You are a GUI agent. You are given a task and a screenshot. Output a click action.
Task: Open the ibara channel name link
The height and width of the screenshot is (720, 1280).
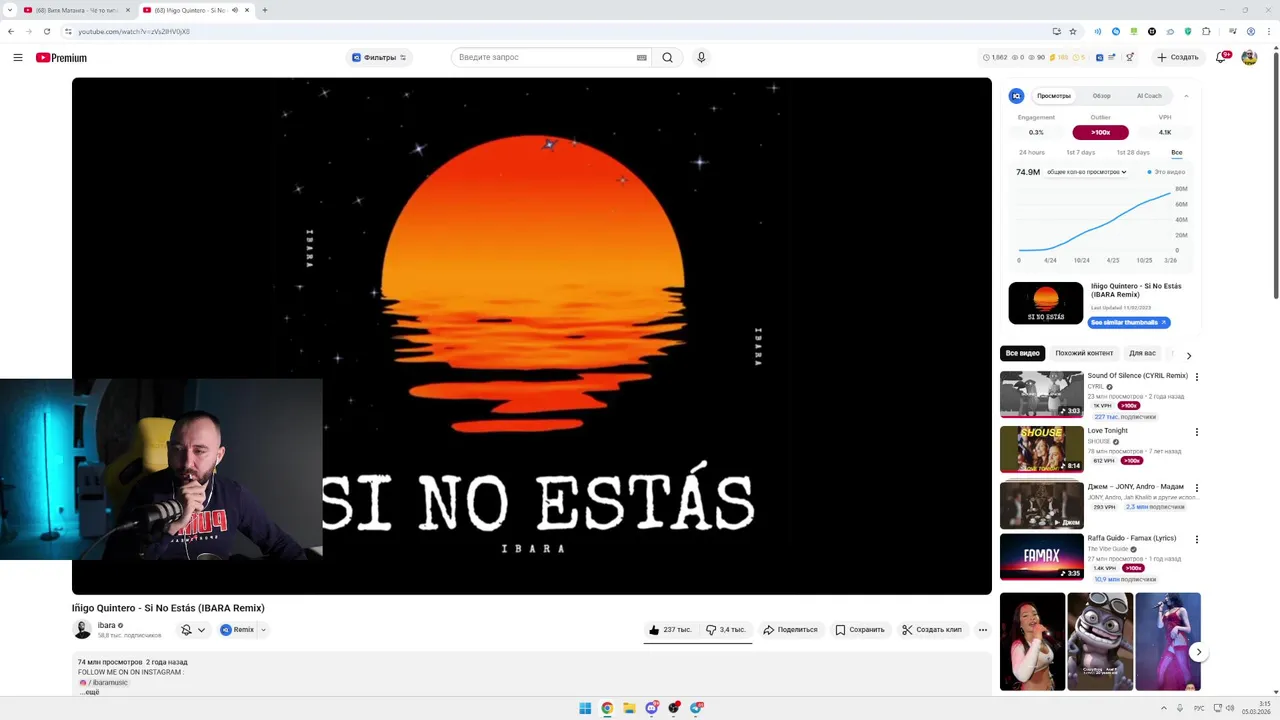106,625
